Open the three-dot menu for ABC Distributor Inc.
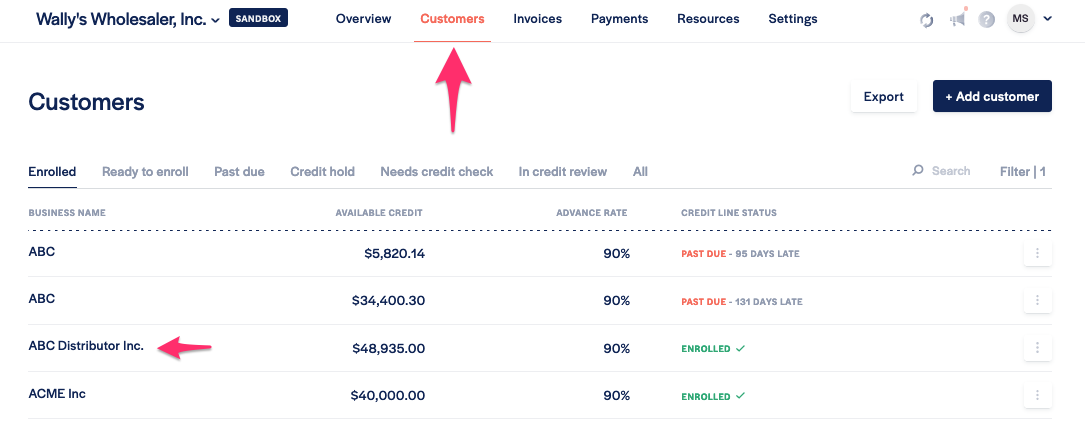1085x424 pixels. point(1037,348)
